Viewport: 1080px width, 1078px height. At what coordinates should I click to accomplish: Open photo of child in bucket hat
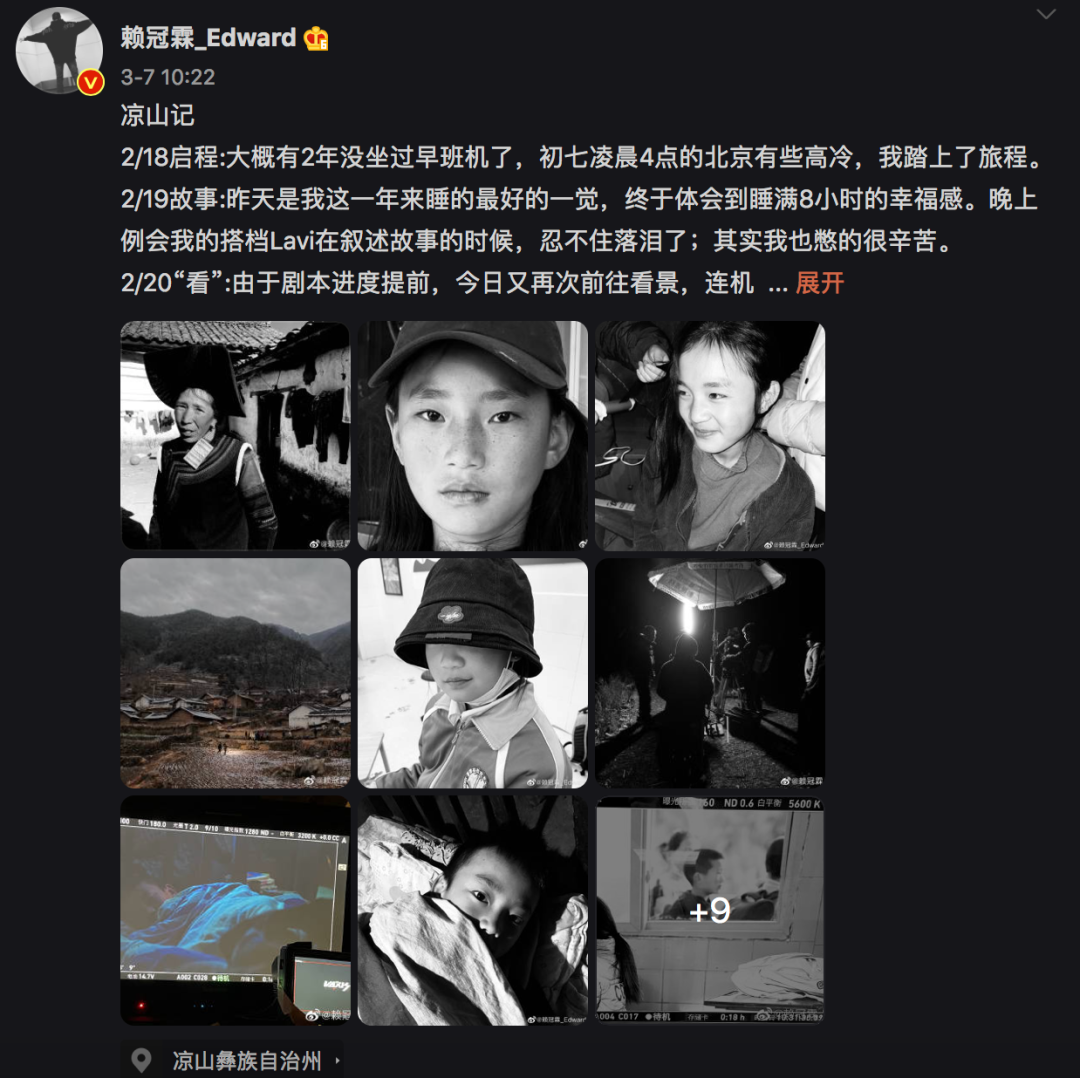coord(472,673)
